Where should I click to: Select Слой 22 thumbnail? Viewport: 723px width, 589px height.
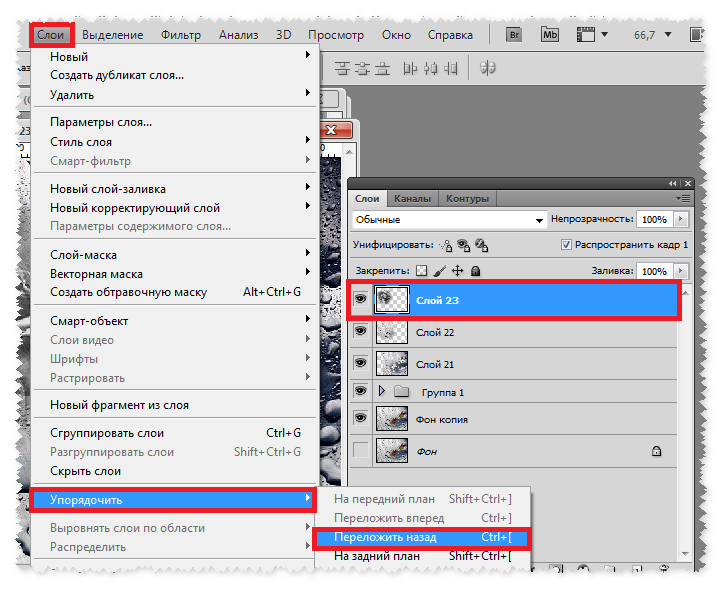392,332
